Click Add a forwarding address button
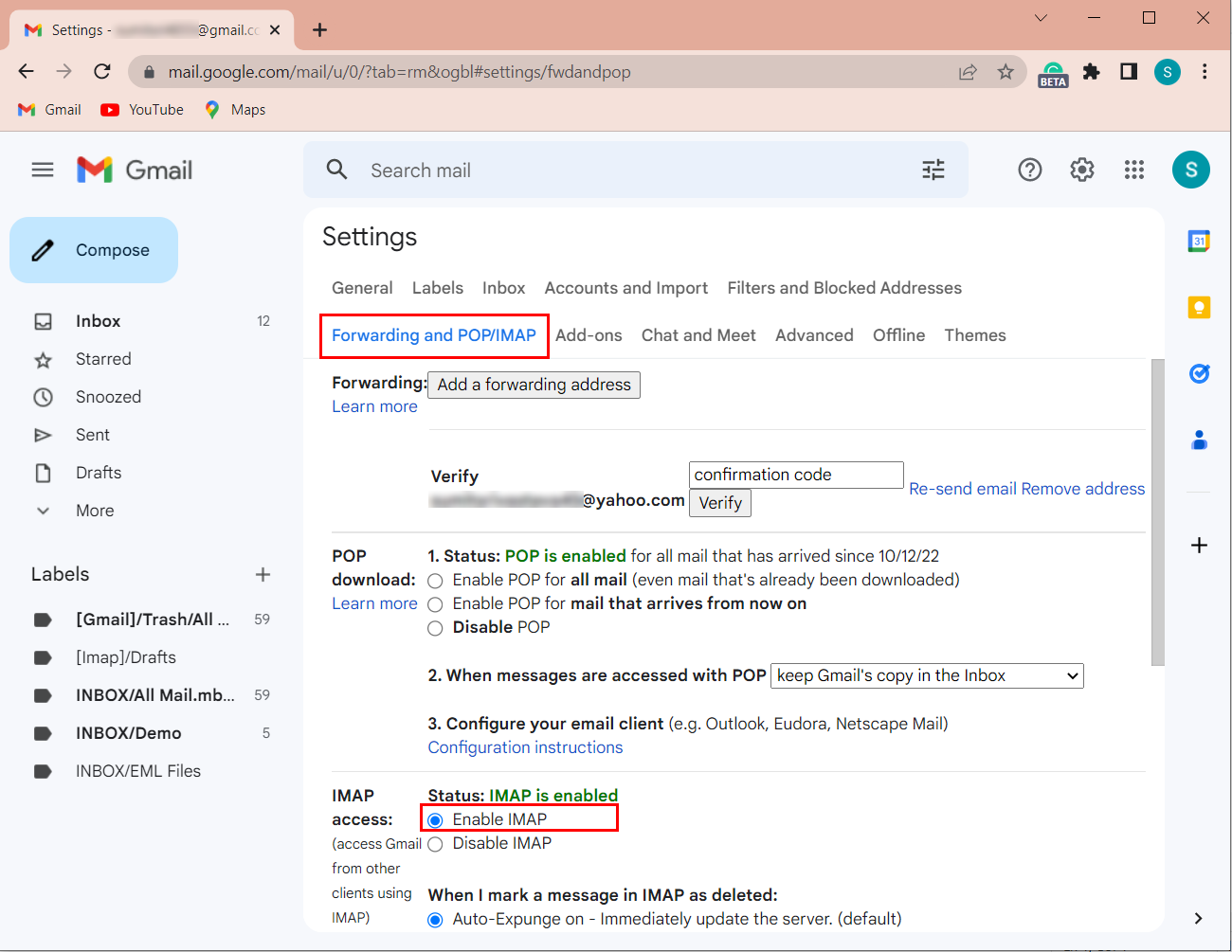Image resolution: width=1232 pixels, height=952 pixels. (534, 385)
